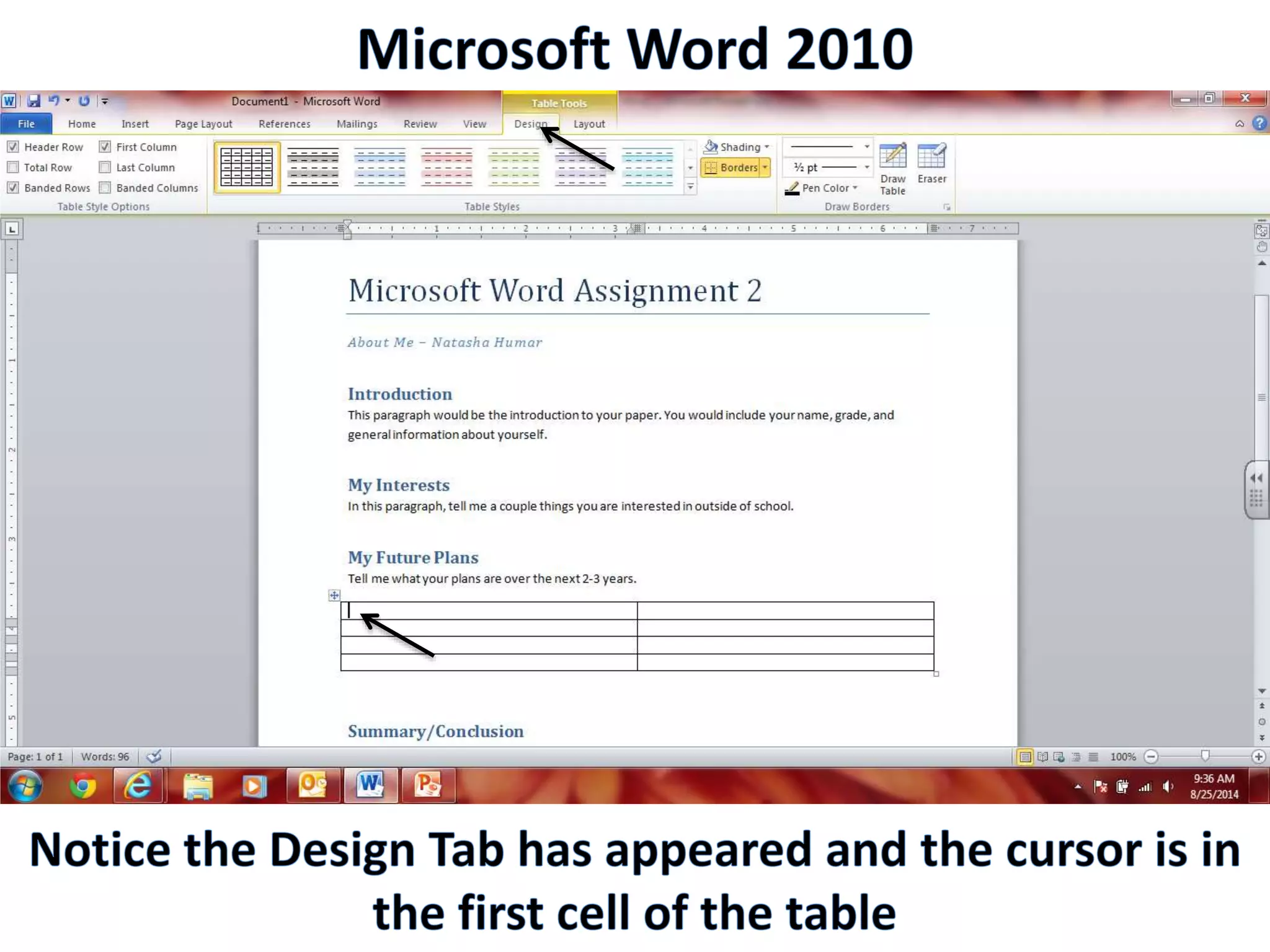Switch to the Insert tab
1270x952 pixels.
(135, 124)
